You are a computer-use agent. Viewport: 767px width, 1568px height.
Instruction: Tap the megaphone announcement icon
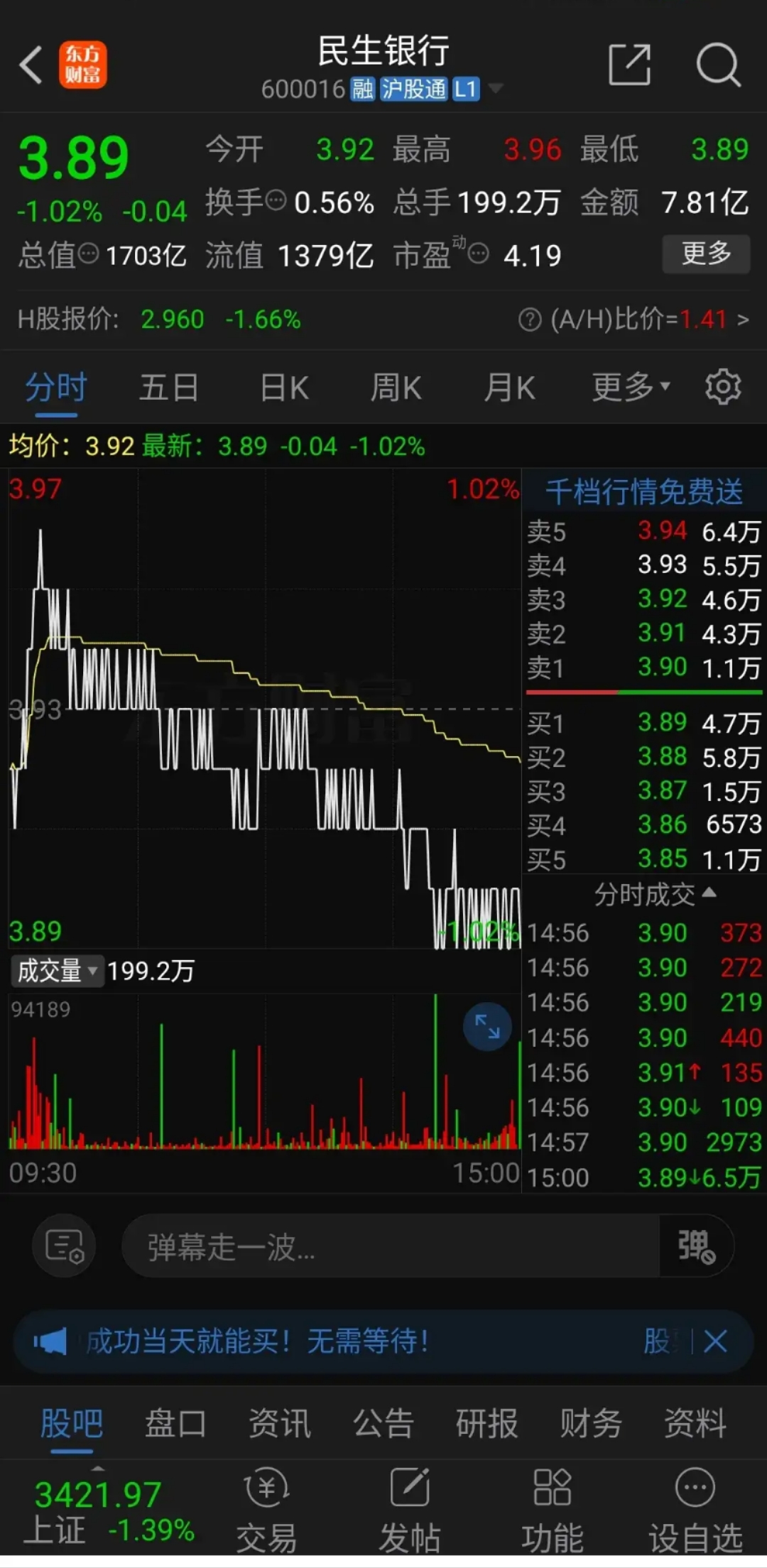tap(50, 1341)
